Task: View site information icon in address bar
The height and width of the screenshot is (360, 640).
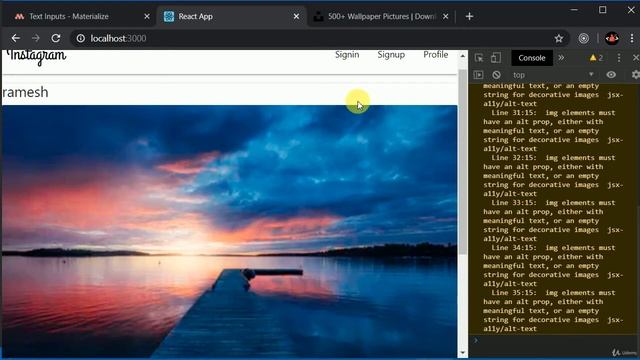Action: (x=81, y=38)
